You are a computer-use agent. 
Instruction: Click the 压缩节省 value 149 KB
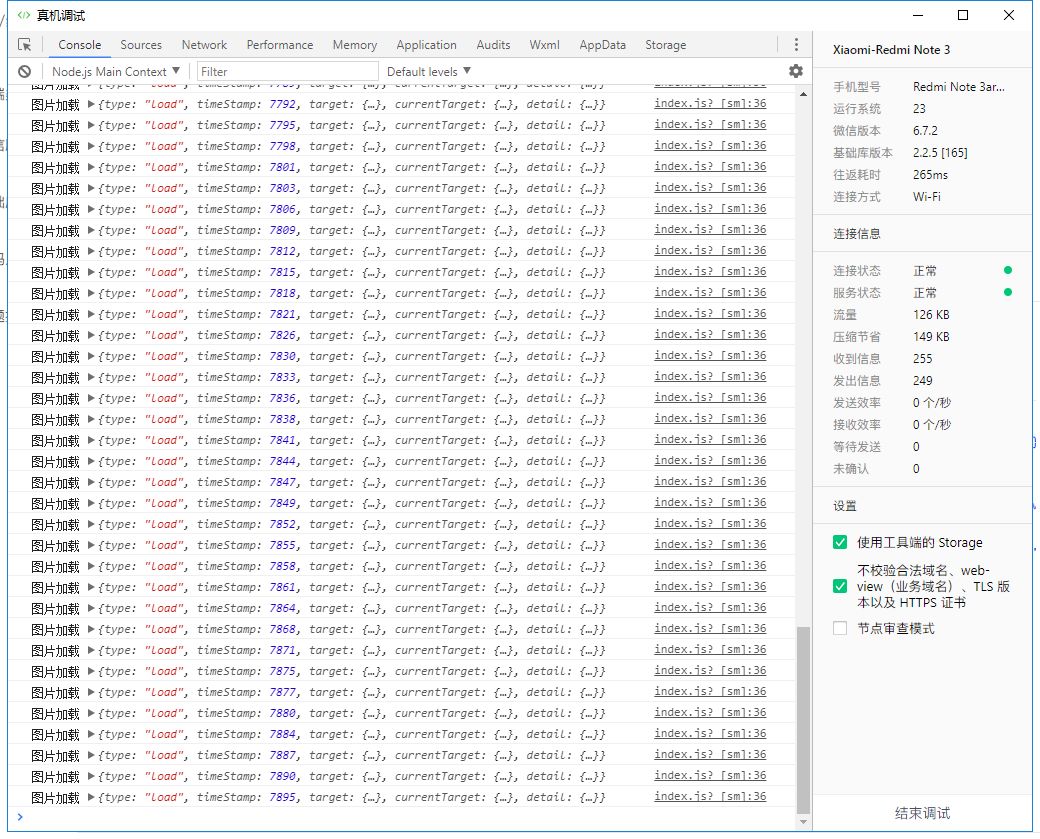tap(931, 336)
